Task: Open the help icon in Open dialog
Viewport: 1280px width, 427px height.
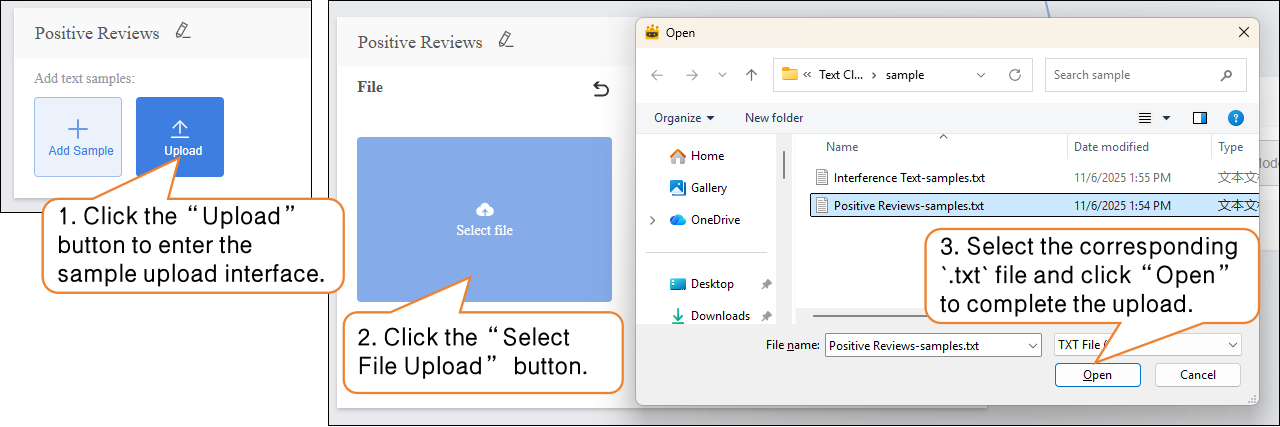Action: point(1235,118)
